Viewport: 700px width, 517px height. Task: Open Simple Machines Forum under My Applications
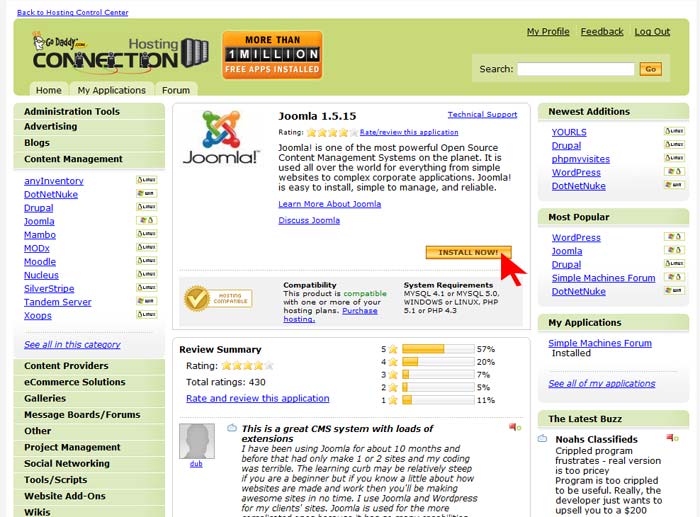(600, 343)
